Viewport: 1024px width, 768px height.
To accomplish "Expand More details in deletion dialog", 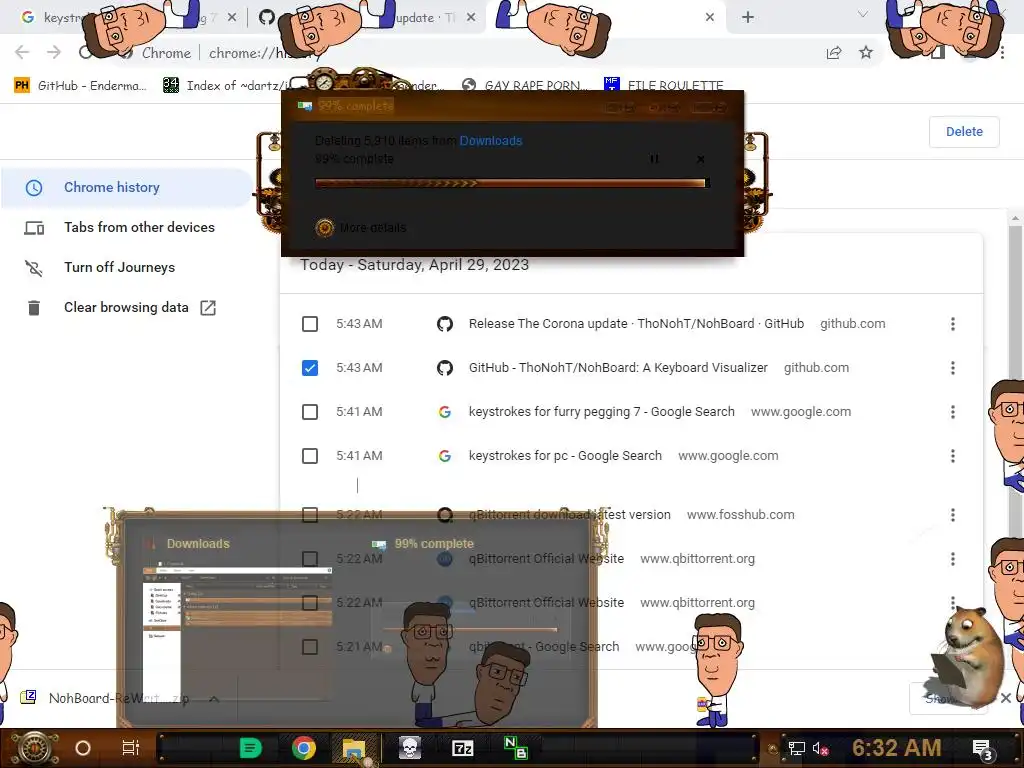I will [x=361, y=227].
